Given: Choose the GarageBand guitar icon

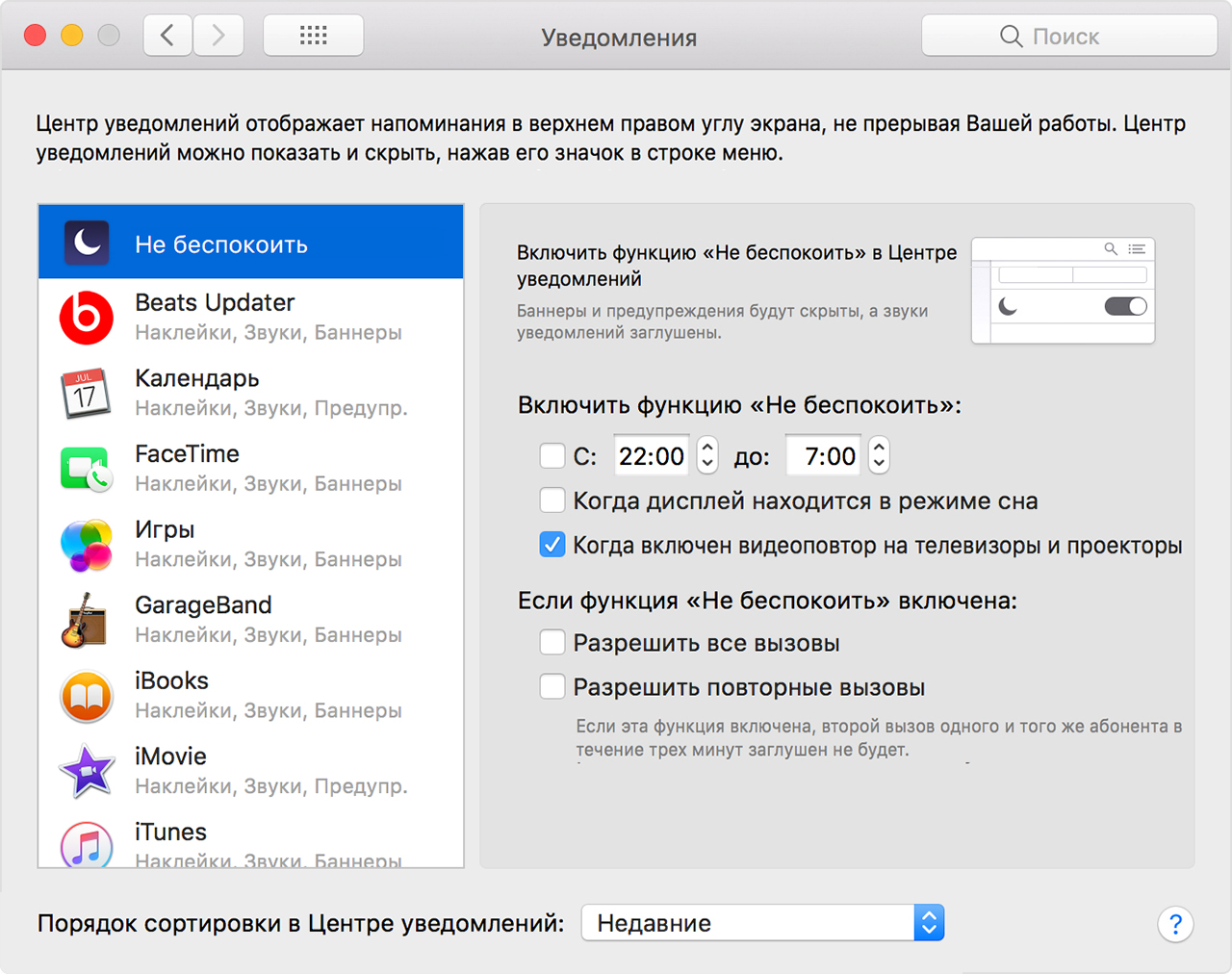Looking at the screenshot, I should pyautogui.click(x=87, y=620).
